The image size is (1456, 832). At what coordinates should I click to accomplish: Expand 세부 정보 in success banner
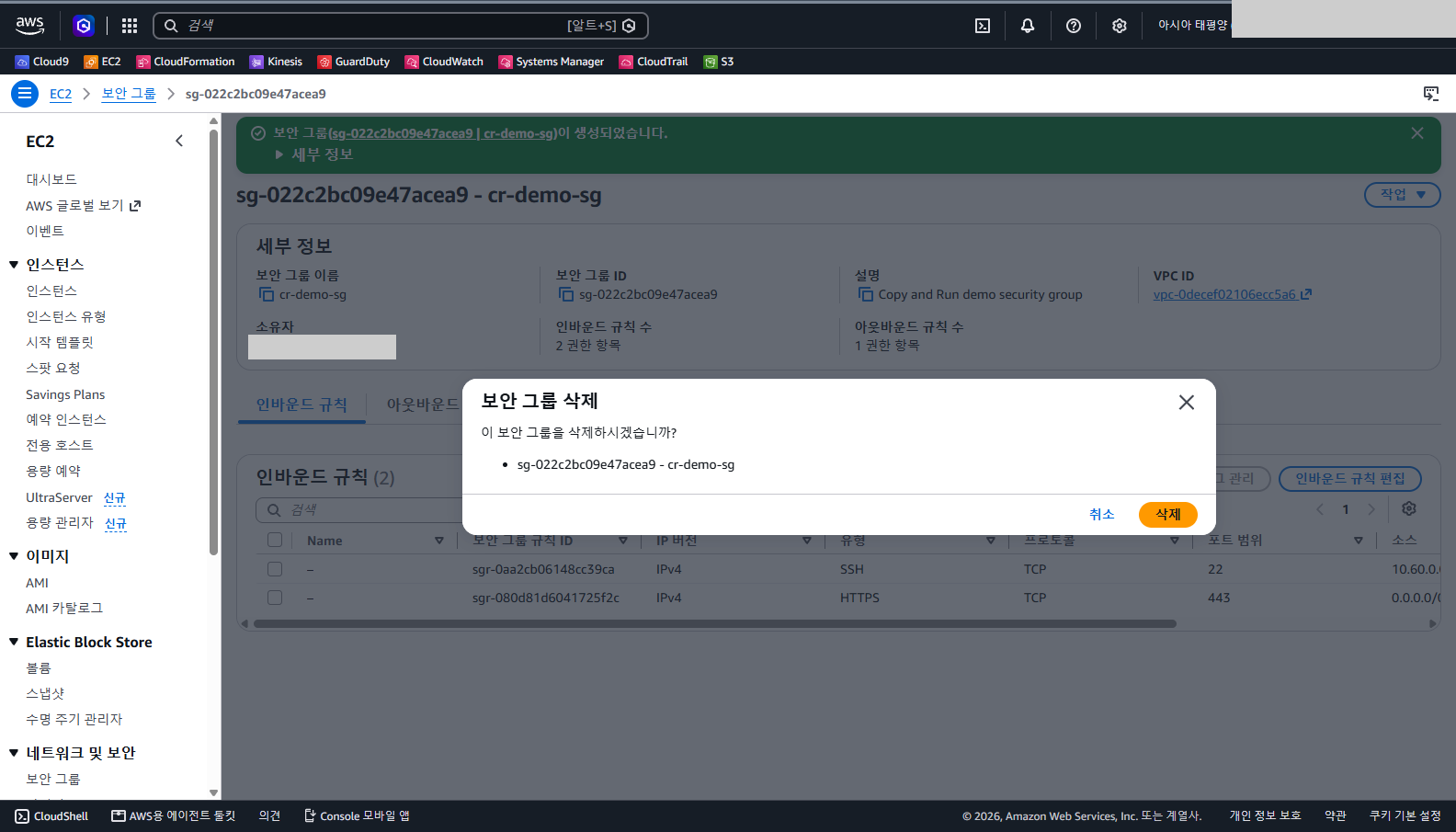pos(313,154)
